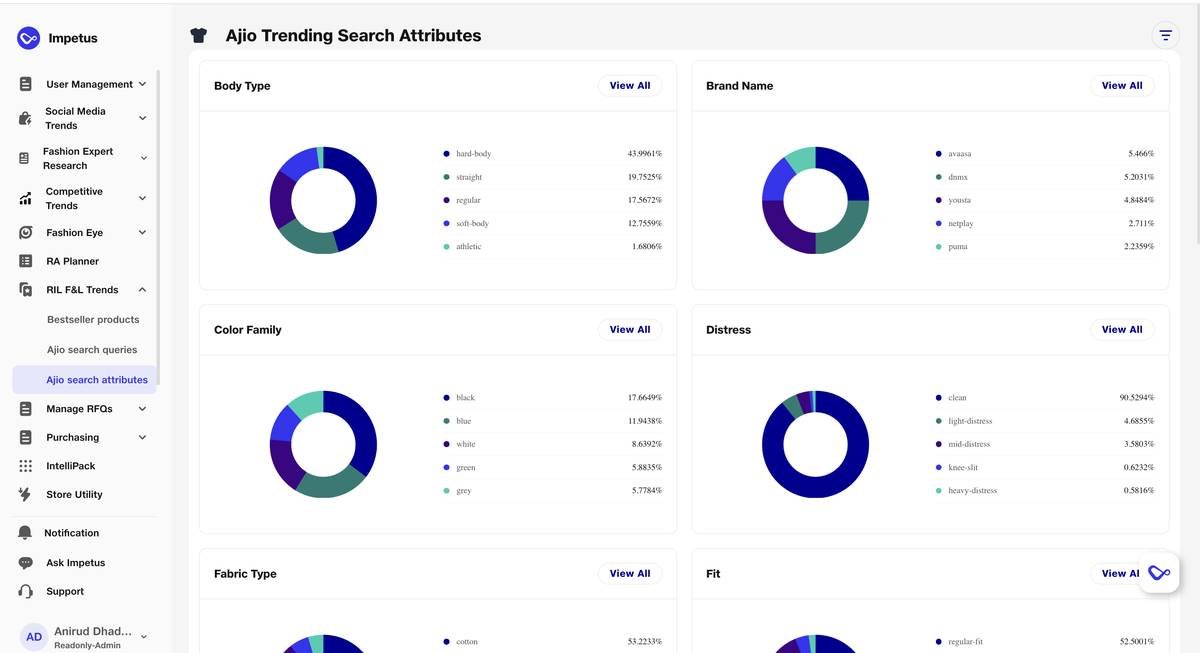The width and height of the screenshot is (1200, 653).
Task: Click the avaasa legend color dot
Action: point(938,154)
